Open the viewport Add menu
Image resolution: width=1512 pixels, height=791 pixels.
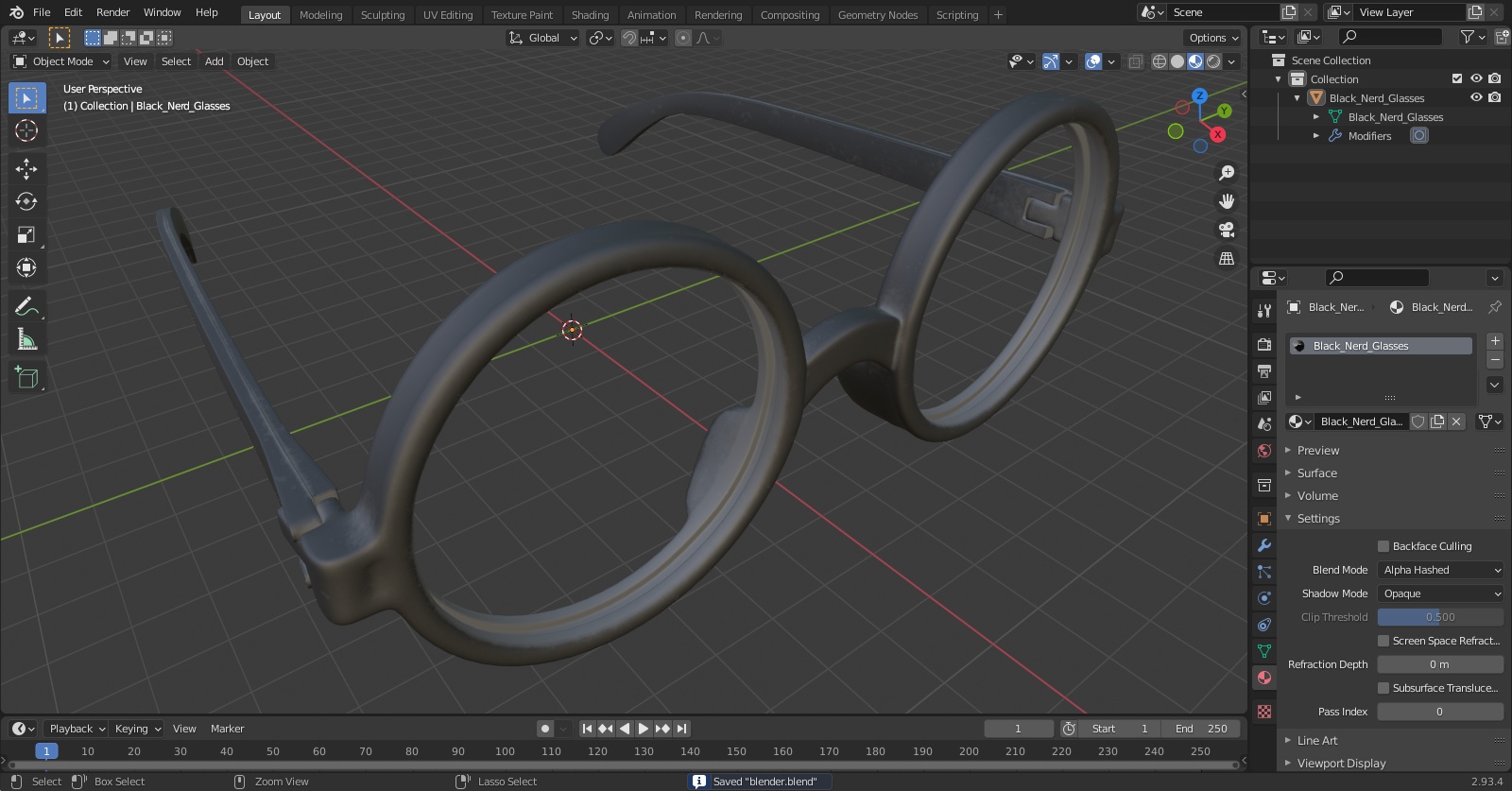(x=215, y=61)
